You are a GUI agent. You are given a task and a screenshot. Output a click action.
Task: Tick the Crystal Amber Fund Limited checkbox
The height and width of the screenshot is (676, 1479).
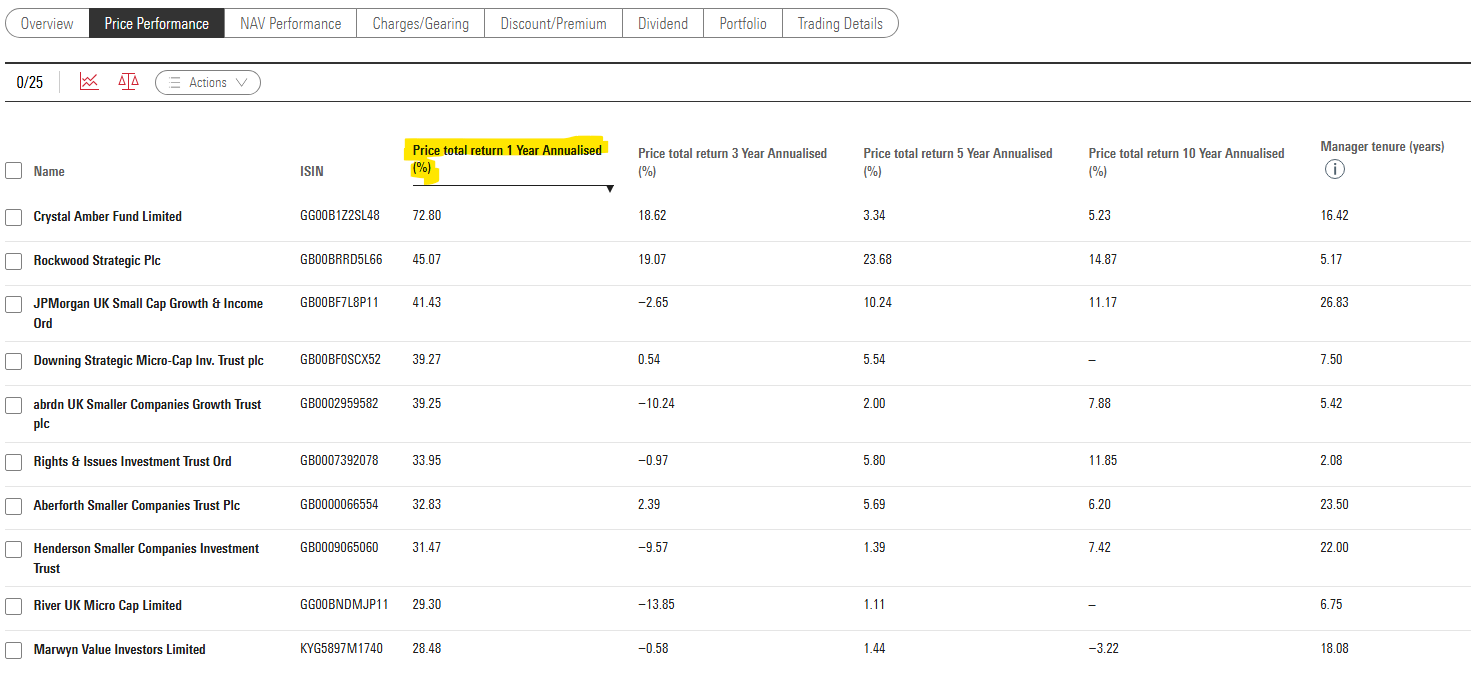click(x=13, y=217)
